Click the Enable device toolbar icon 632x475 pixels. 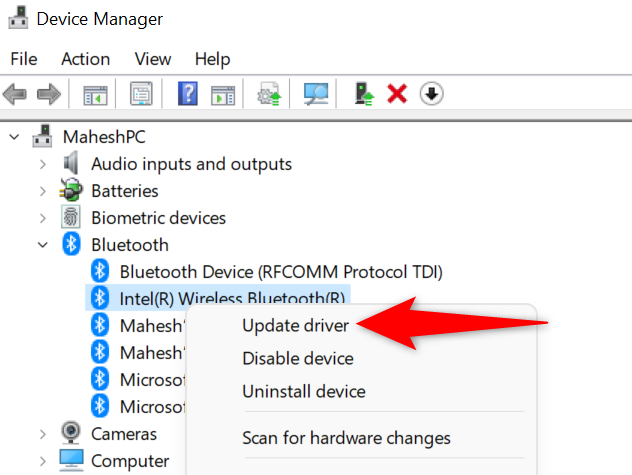[x=365, y=94]
